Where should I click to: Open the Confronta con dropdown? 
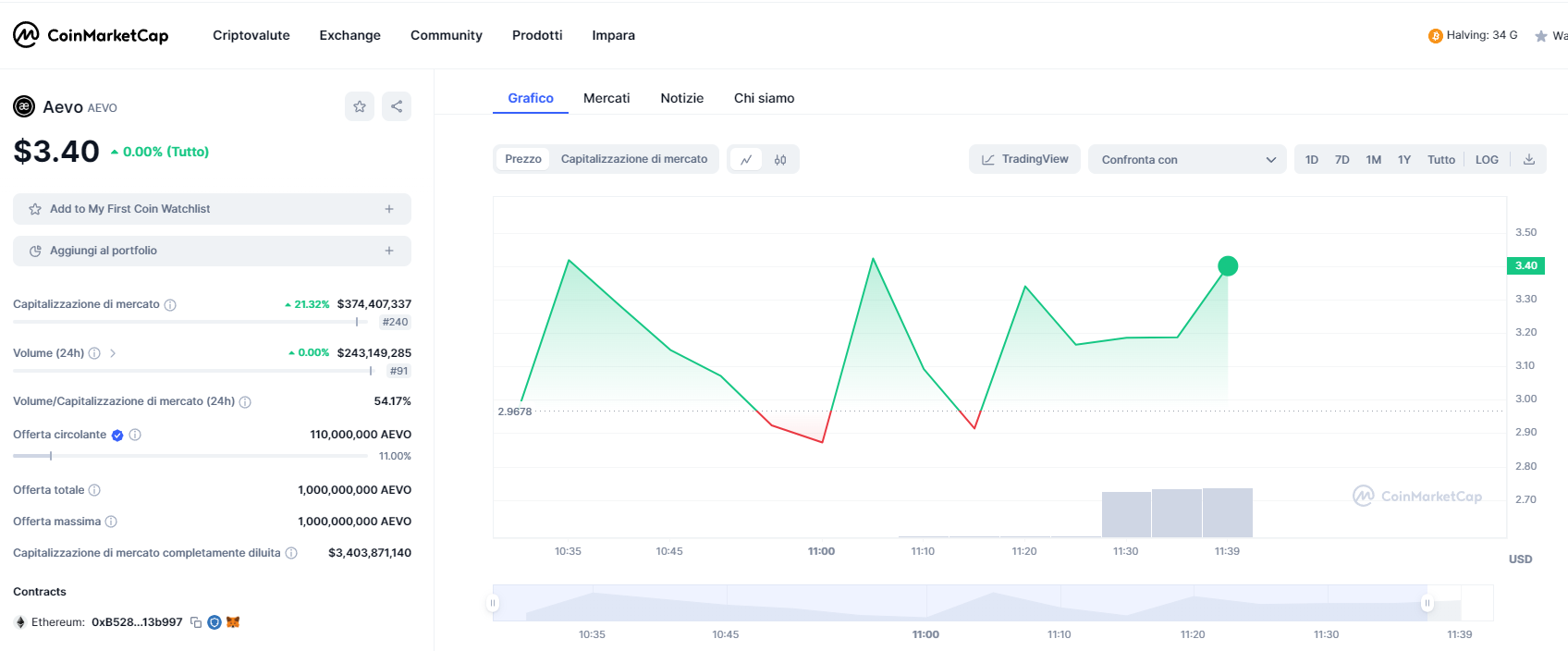1187,160
